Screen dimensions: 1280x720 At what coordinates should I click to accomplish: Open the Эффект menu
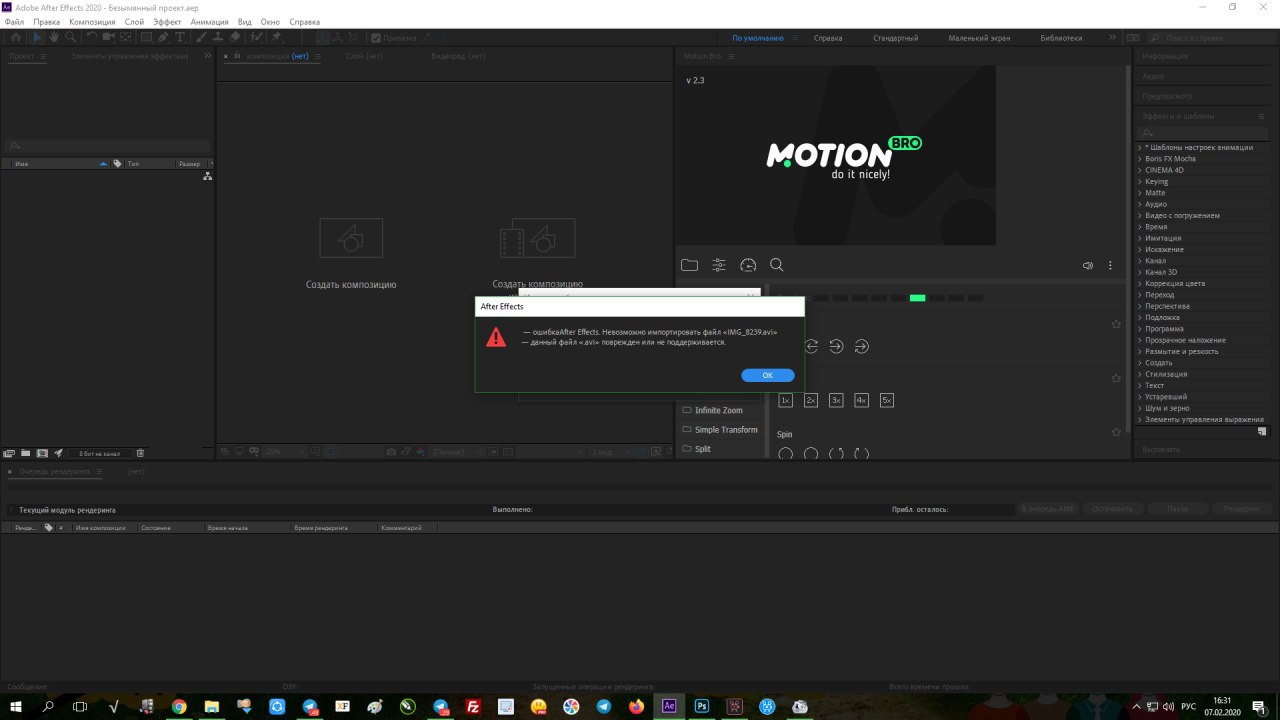point(167,21)
